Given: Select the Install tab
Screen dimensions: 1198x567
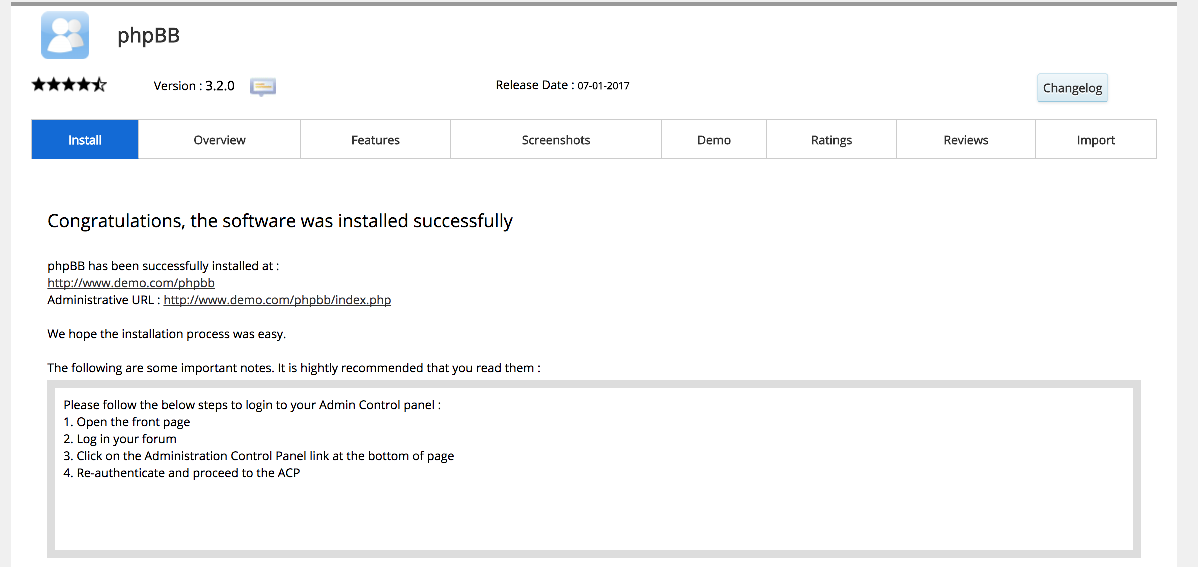Looking at the screenshot, I should point(85,140).
